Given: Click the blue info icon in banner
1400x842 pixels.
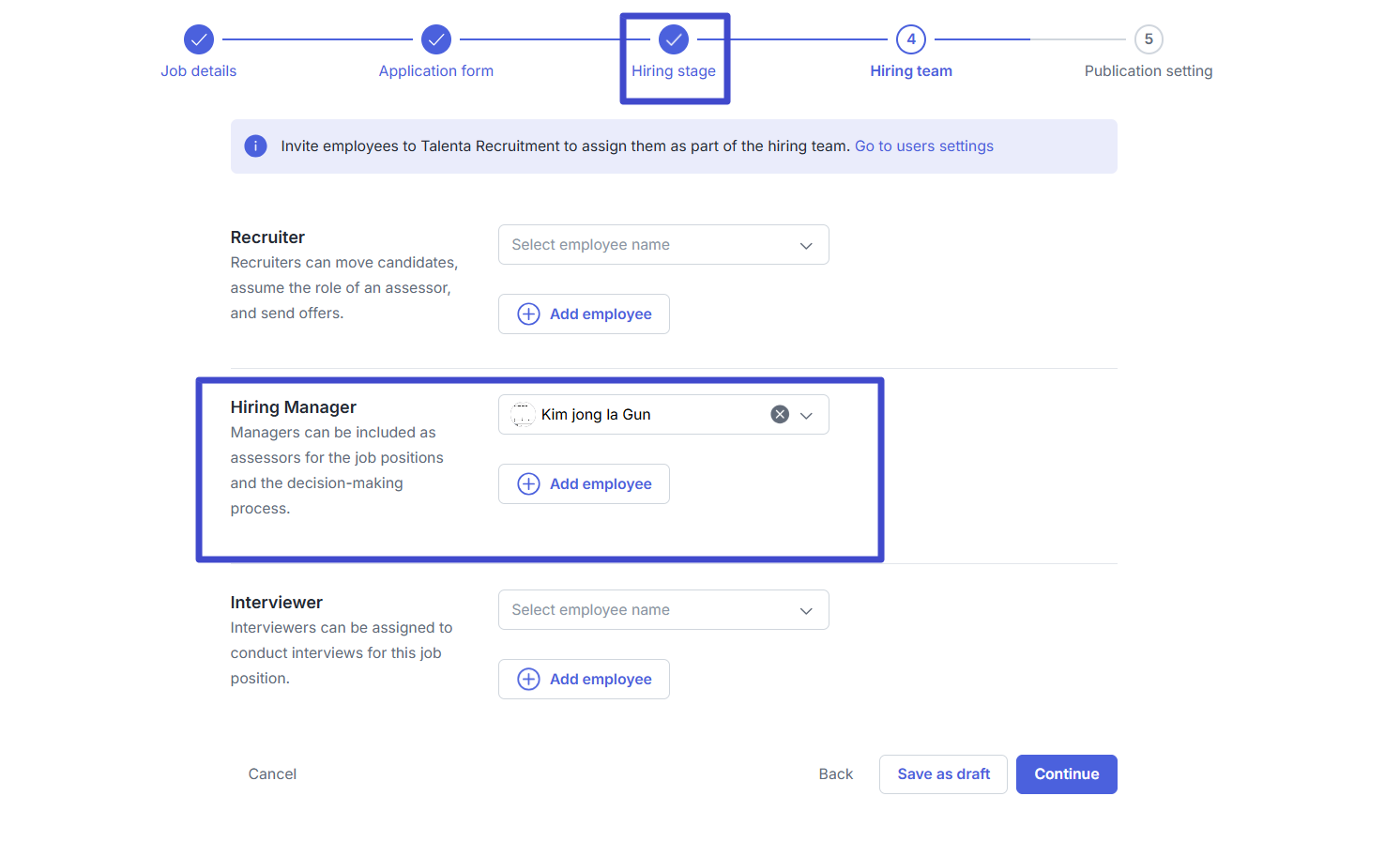Looking at the screenshot, I should (255, 146).
